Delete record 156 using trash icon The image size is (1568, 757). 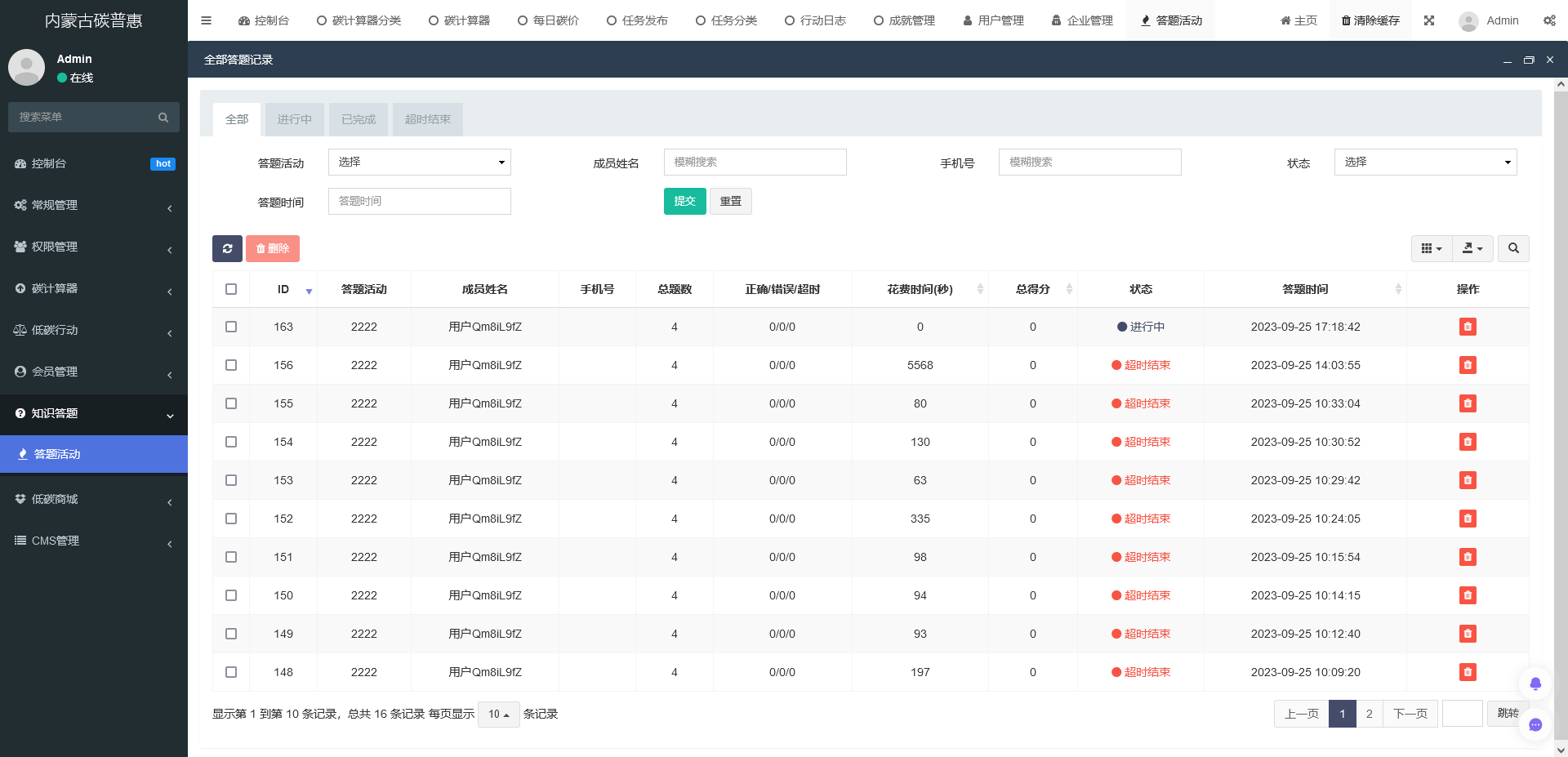1468,365
